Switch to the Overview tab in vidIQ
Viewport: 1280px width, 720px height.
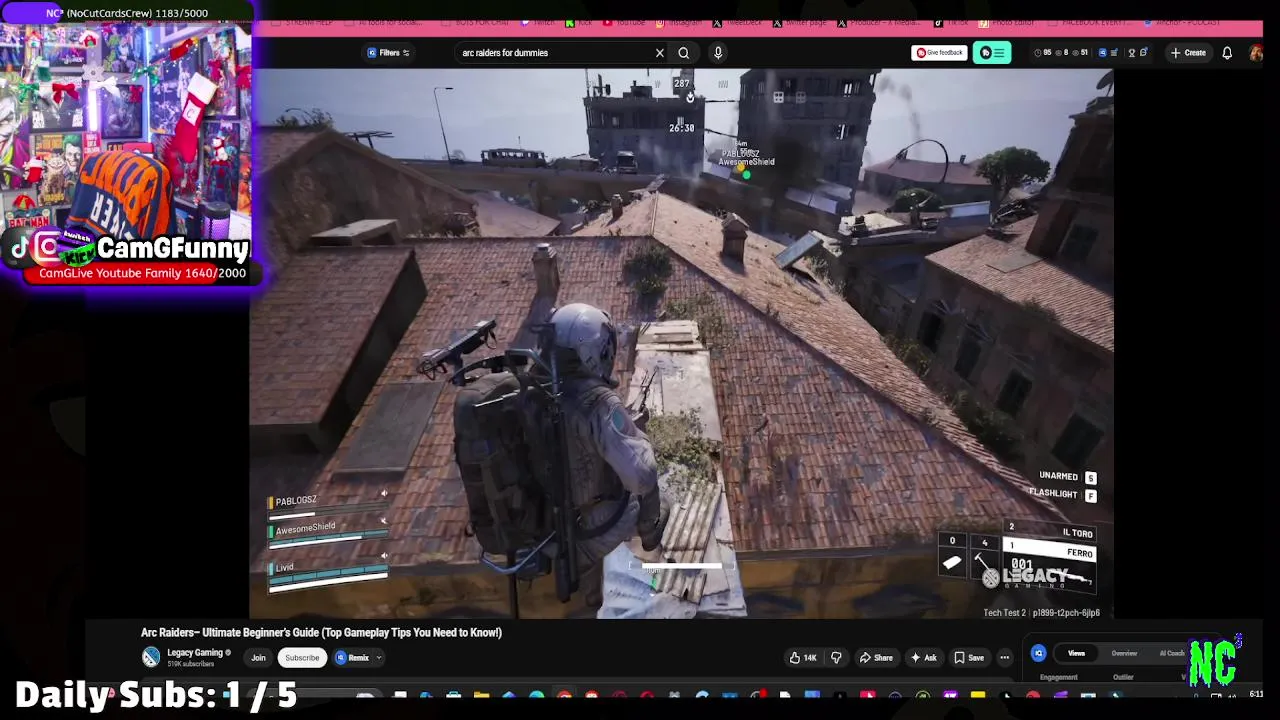tap(1124, 653)
